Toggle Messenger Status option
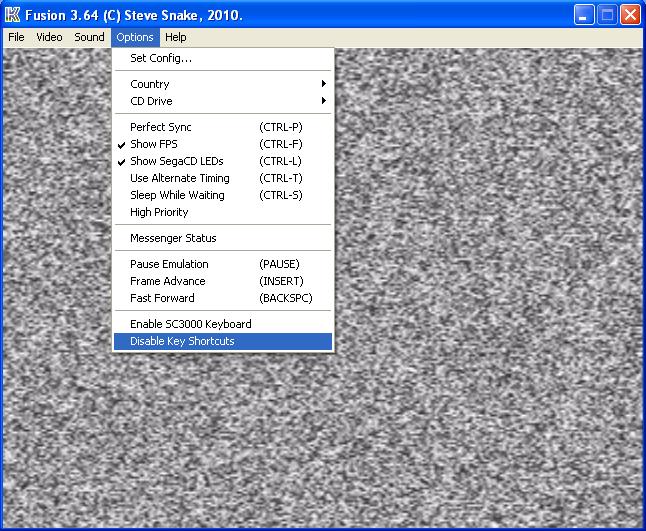This screenshot has width=646, height=531. [x=223, y=238]
